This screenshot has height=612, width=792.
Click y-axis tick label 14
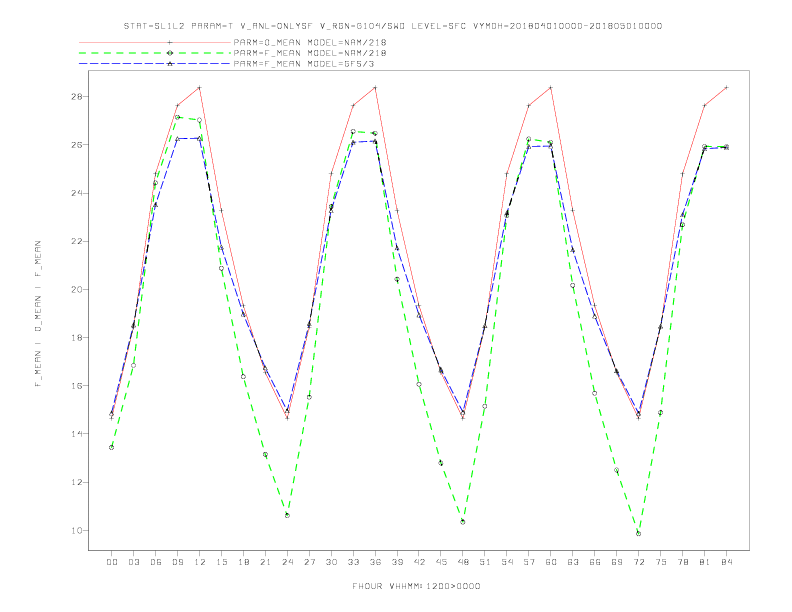pos(77,434)
